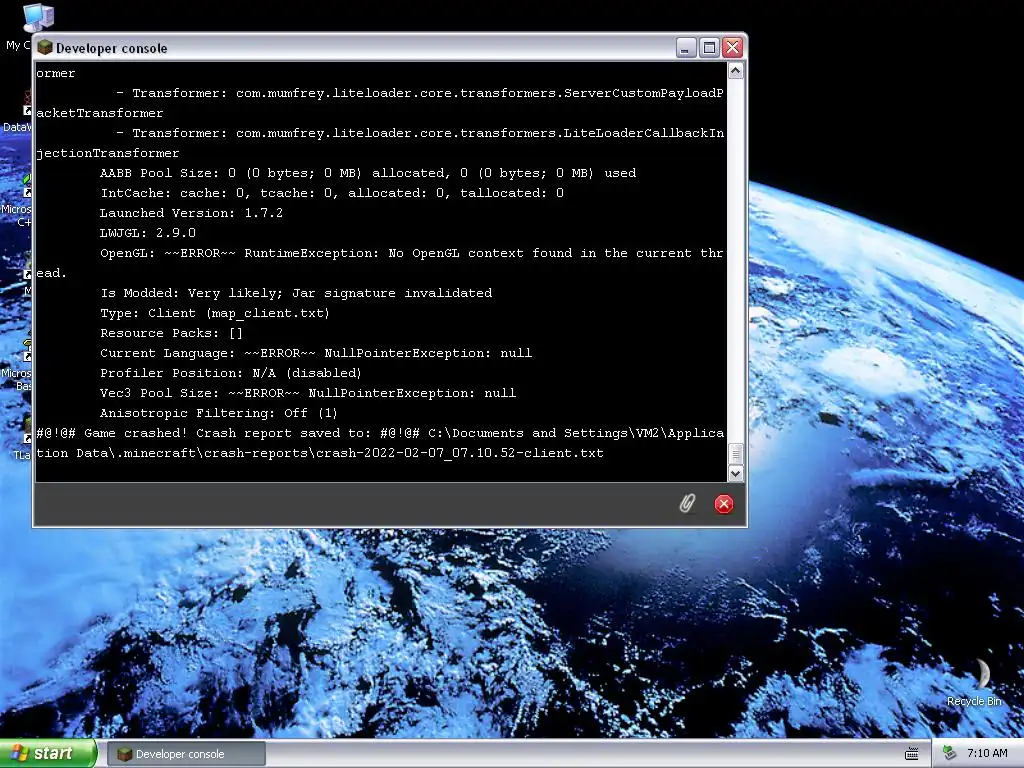
Task: Click the Developer console title bar icon
Action: (x=44, y=48)
